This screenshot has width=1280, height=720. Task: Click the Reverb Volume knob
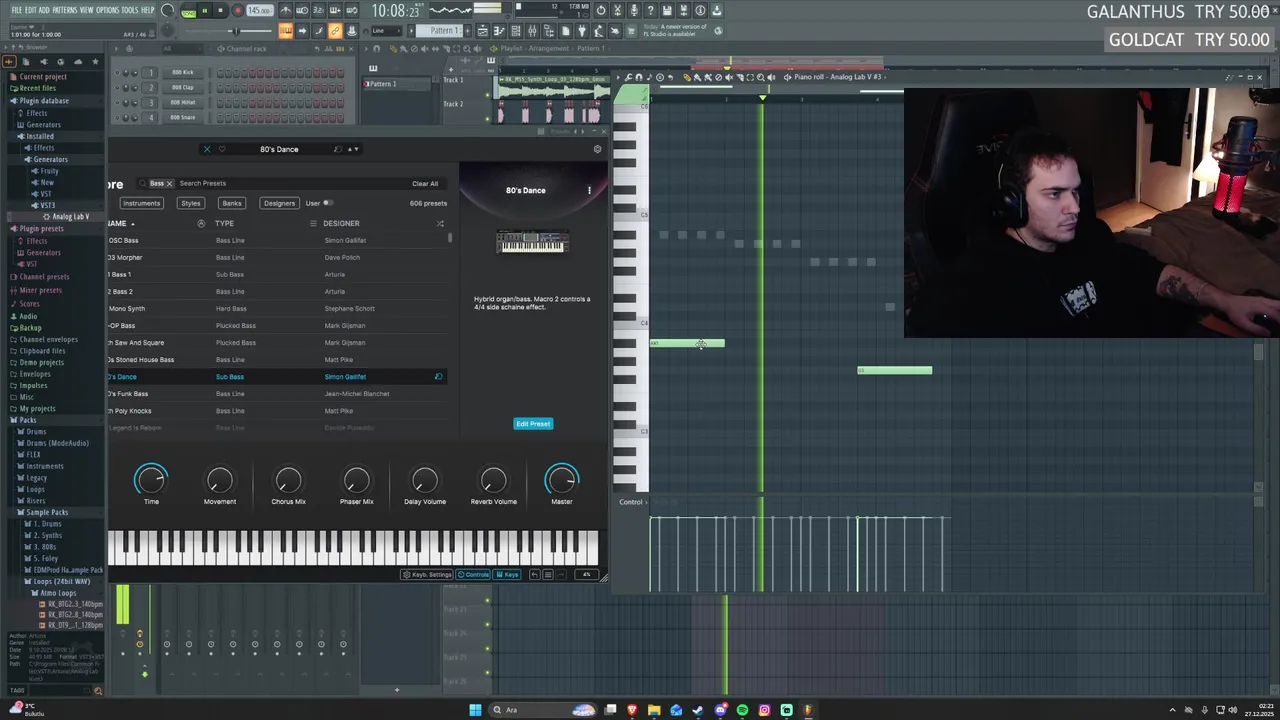point(493,480)
